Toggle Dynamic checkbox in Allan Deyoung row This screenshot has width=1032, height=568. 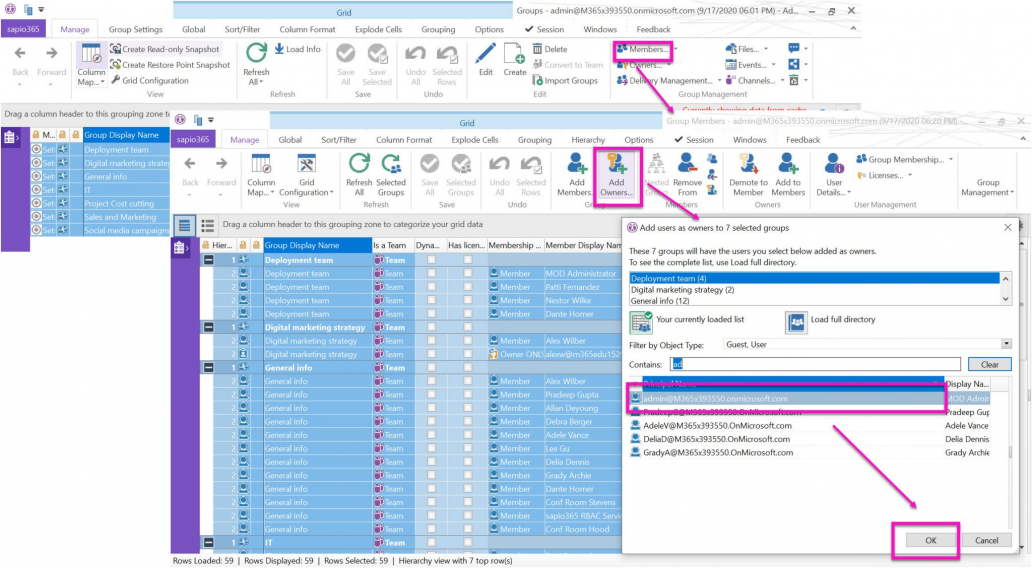pyautogui.click(x=431, y=408)
